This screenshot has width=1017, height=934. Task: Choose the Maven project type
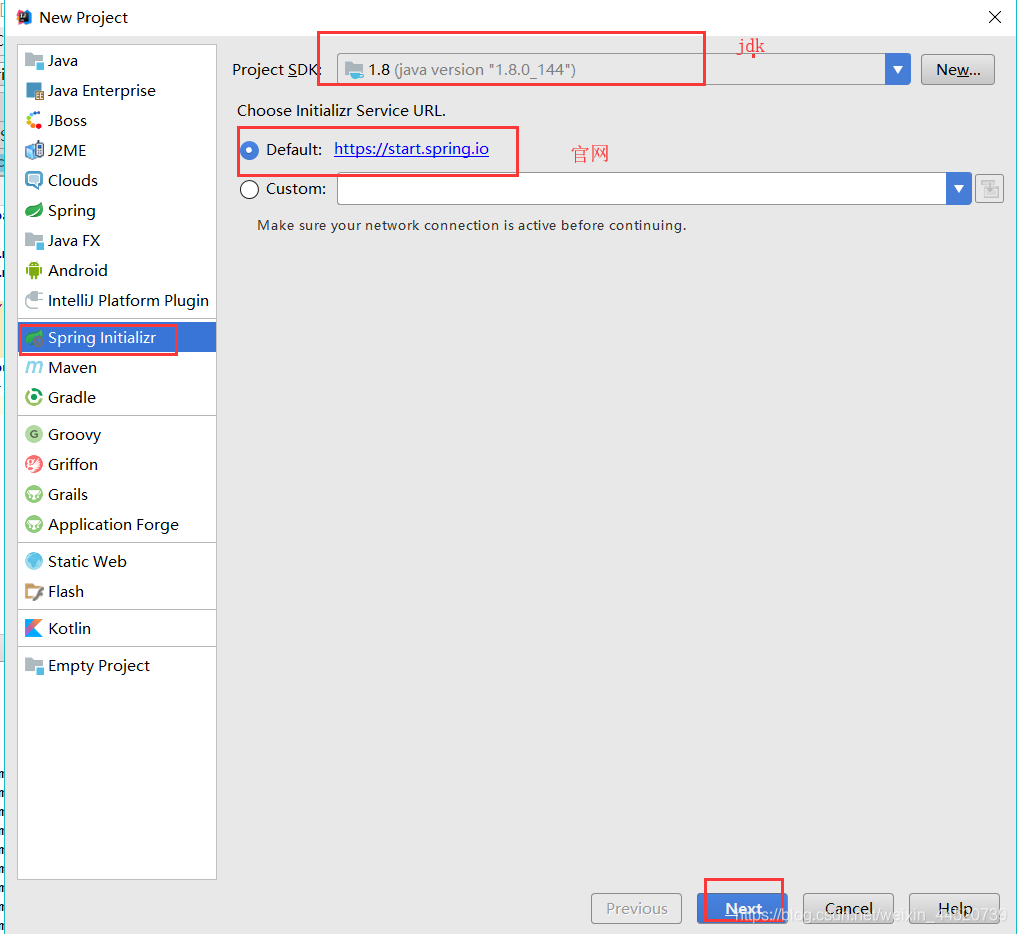coord(117,367)
